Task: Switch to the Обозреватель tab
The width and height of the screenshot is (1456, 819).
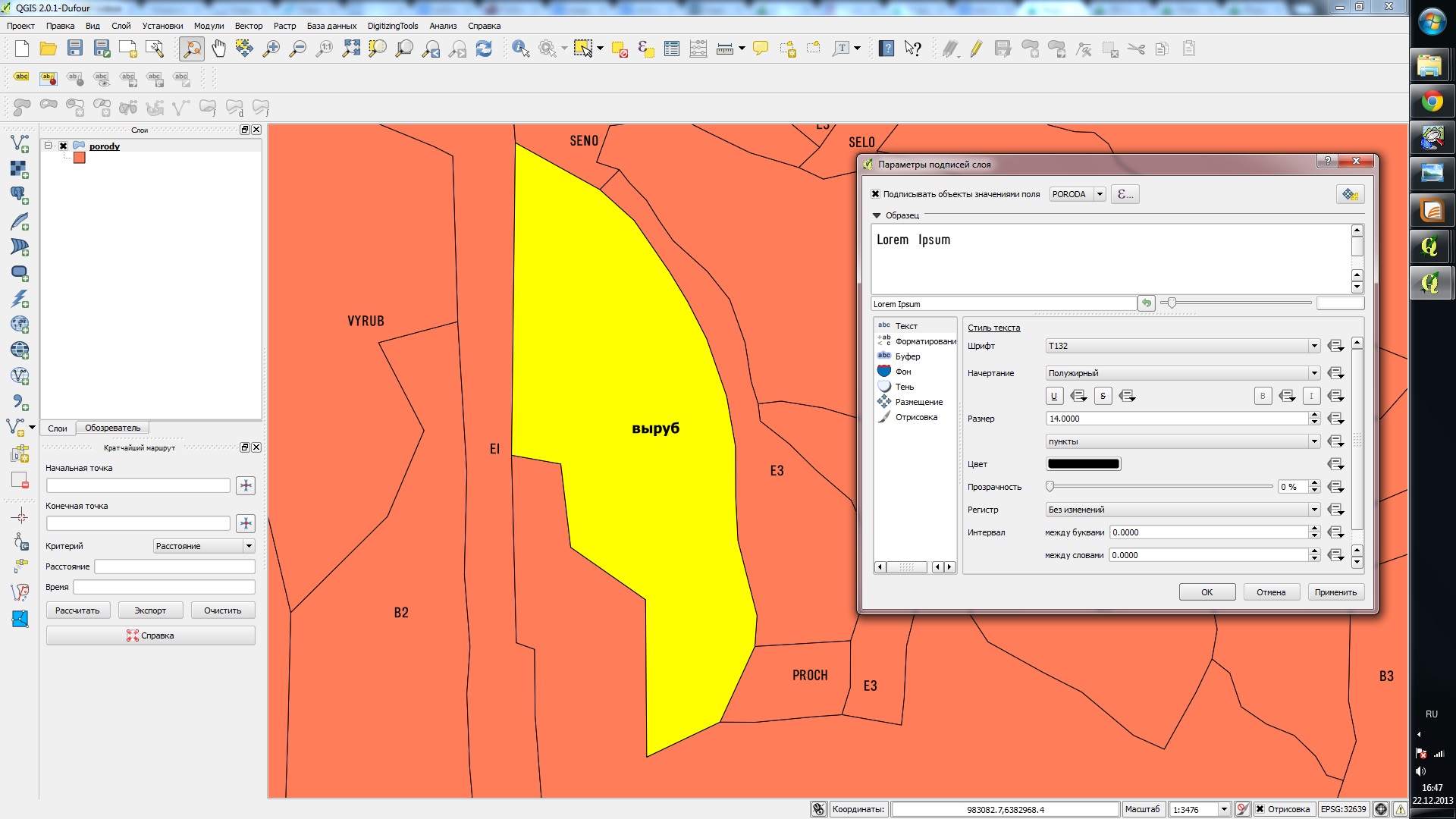Action: tap(112, 428)
